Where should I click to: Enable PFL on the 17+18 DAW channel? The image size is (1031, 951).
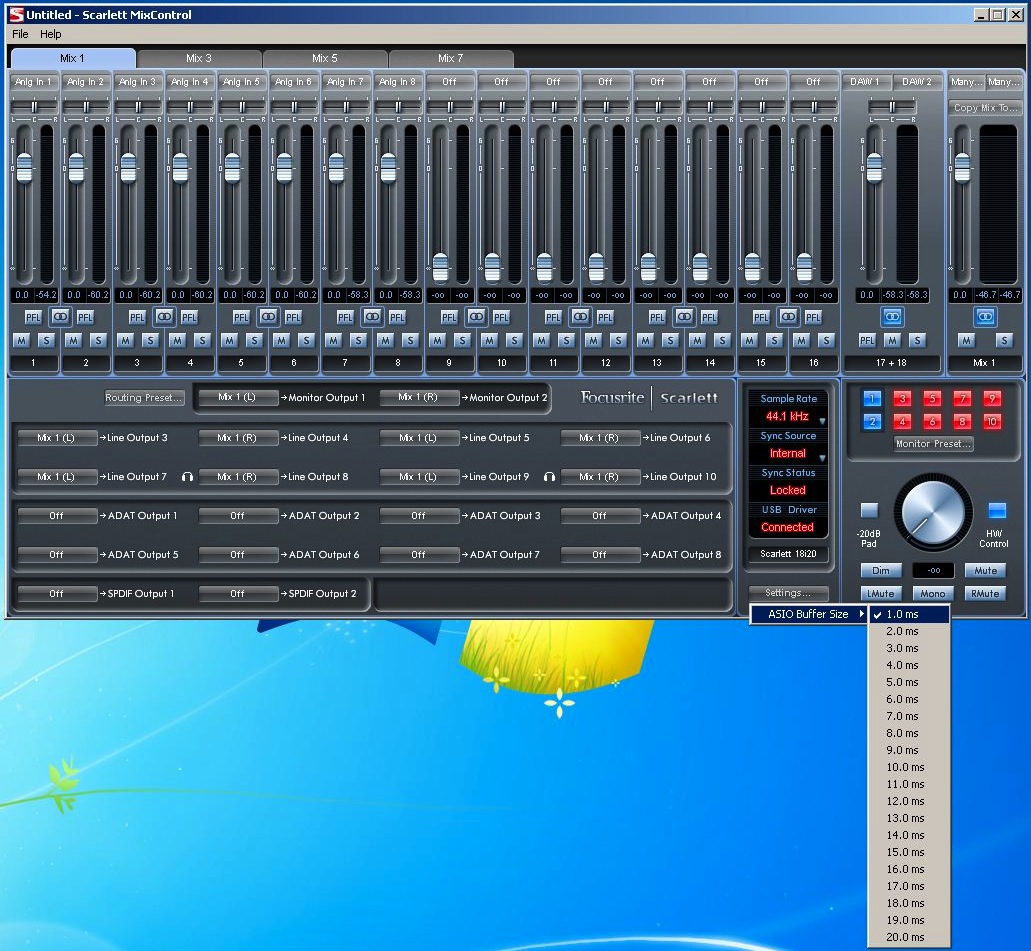(866, 340)
